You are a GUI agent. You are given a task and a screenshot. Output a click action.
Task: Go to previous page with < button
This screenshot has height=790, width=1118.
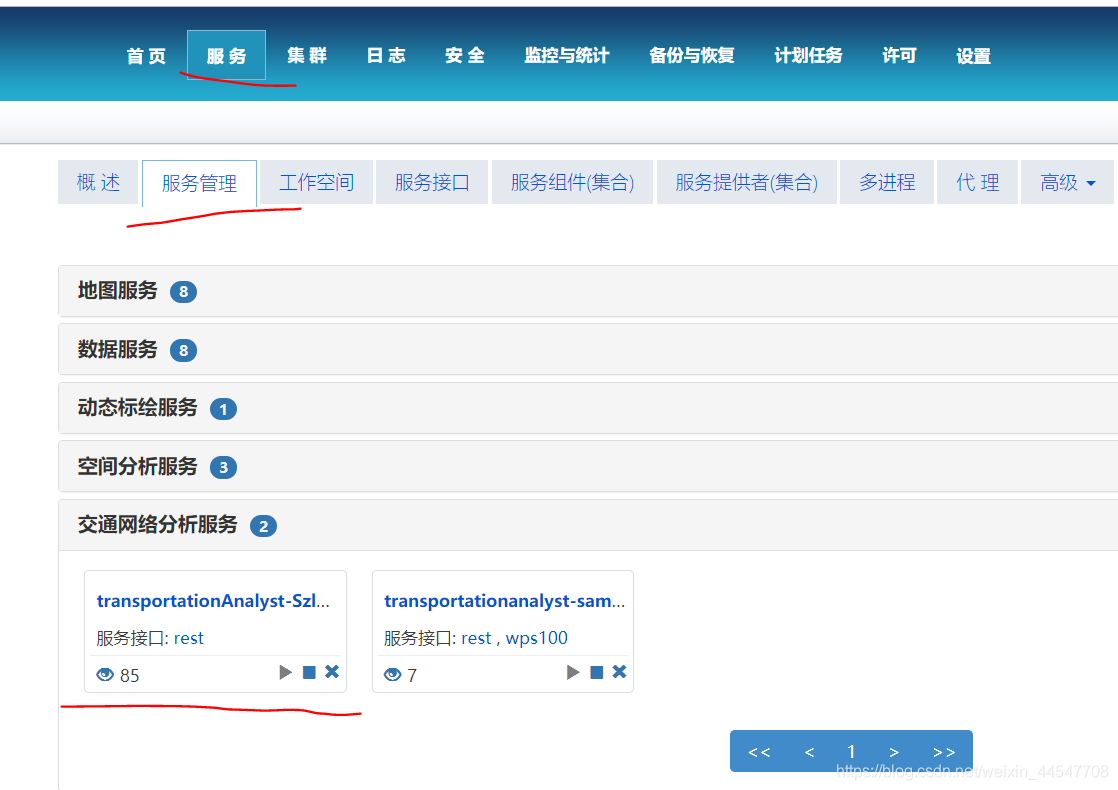[x=809, y=751]
